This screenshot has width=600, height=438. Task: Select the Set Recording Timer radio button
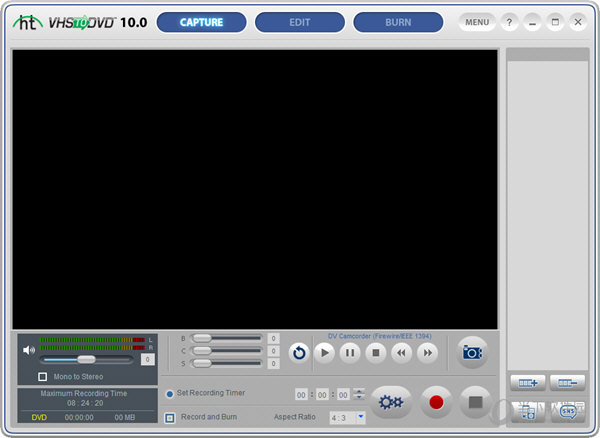[170, 394]
